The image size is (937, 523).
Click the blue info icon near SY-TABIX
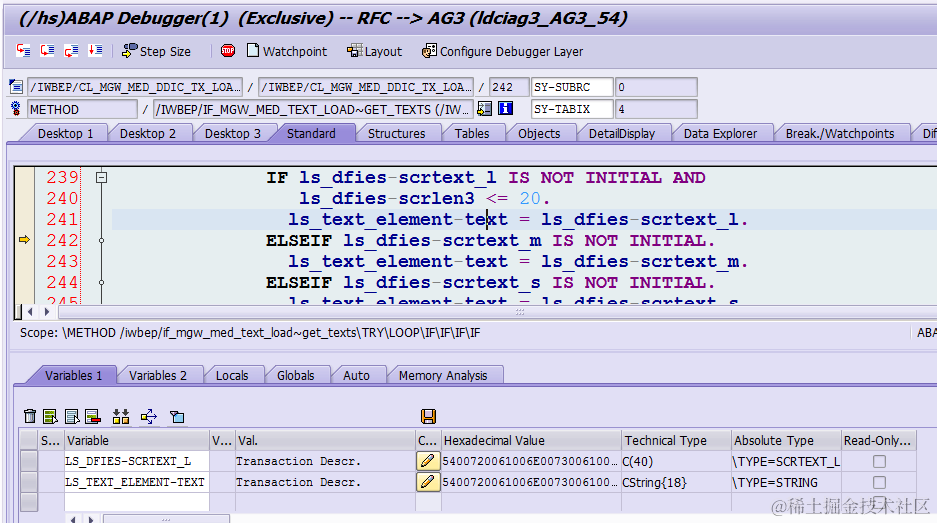(506, 109)
